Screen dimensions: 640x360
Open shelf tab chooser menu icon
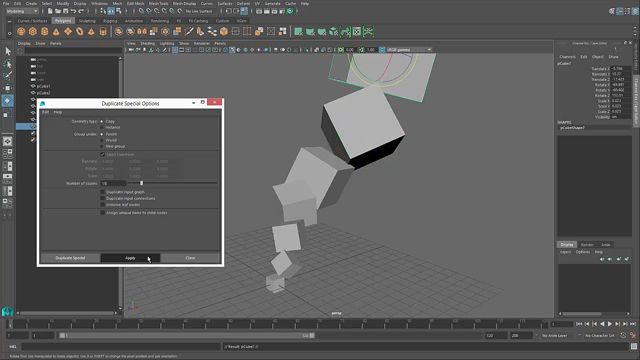point(9,21)
